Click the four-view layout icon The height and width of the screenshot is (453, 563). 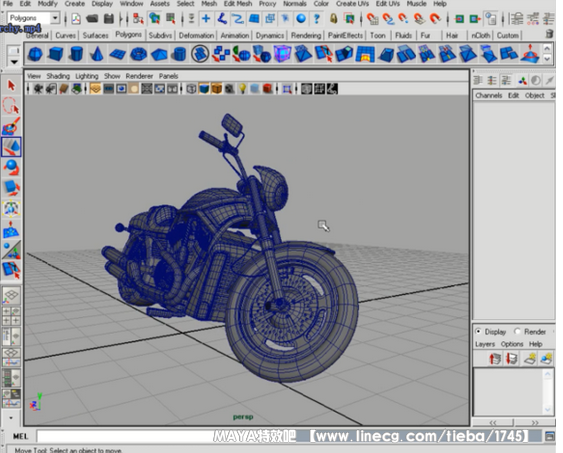click(11, 316)
